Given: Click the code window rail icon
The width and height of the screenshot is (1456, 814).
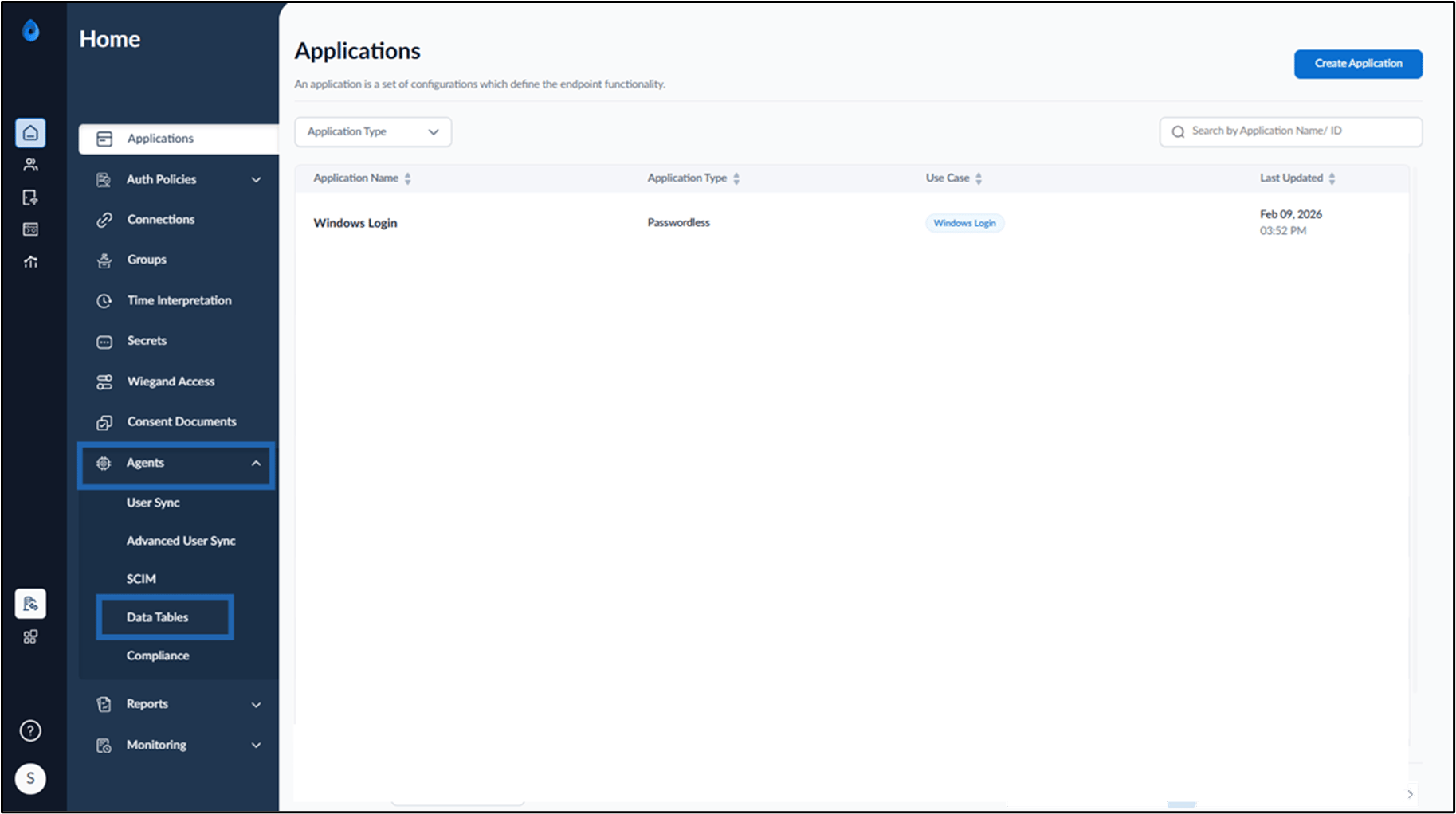Looking at the screenshot, I should (30, 229).
